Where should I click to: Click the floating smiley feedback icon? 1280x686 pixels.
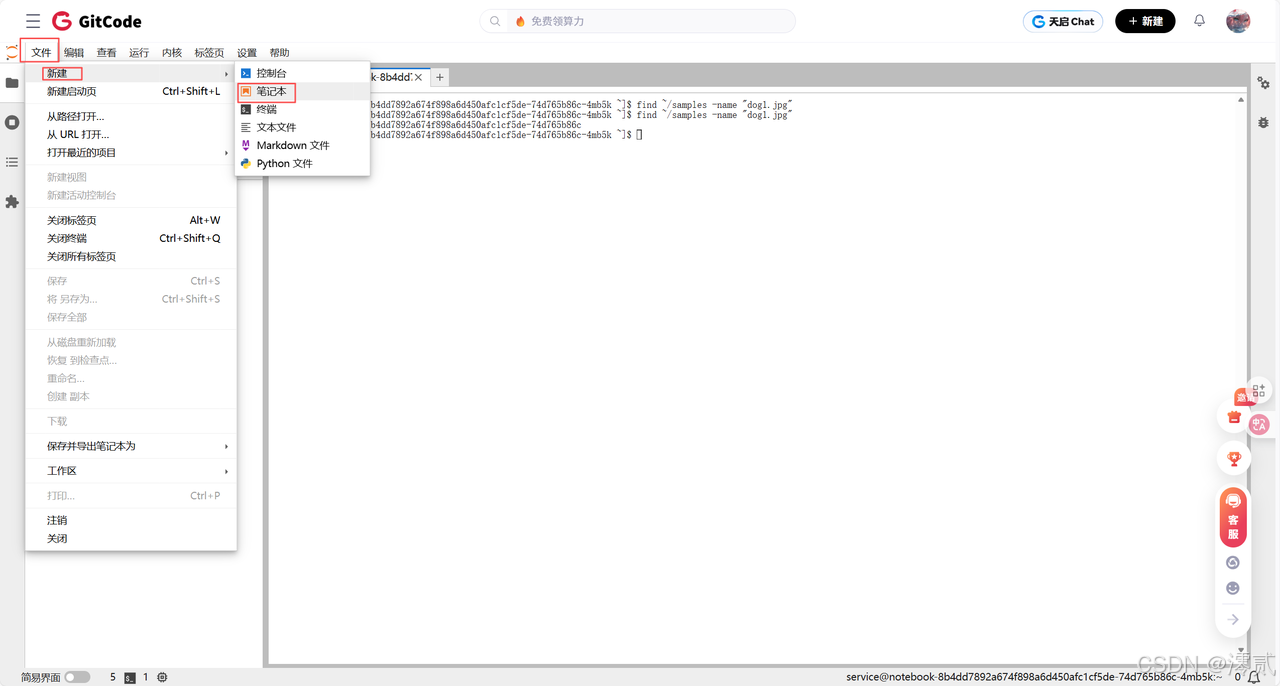pyautogui.click(x=1233, y=588)
